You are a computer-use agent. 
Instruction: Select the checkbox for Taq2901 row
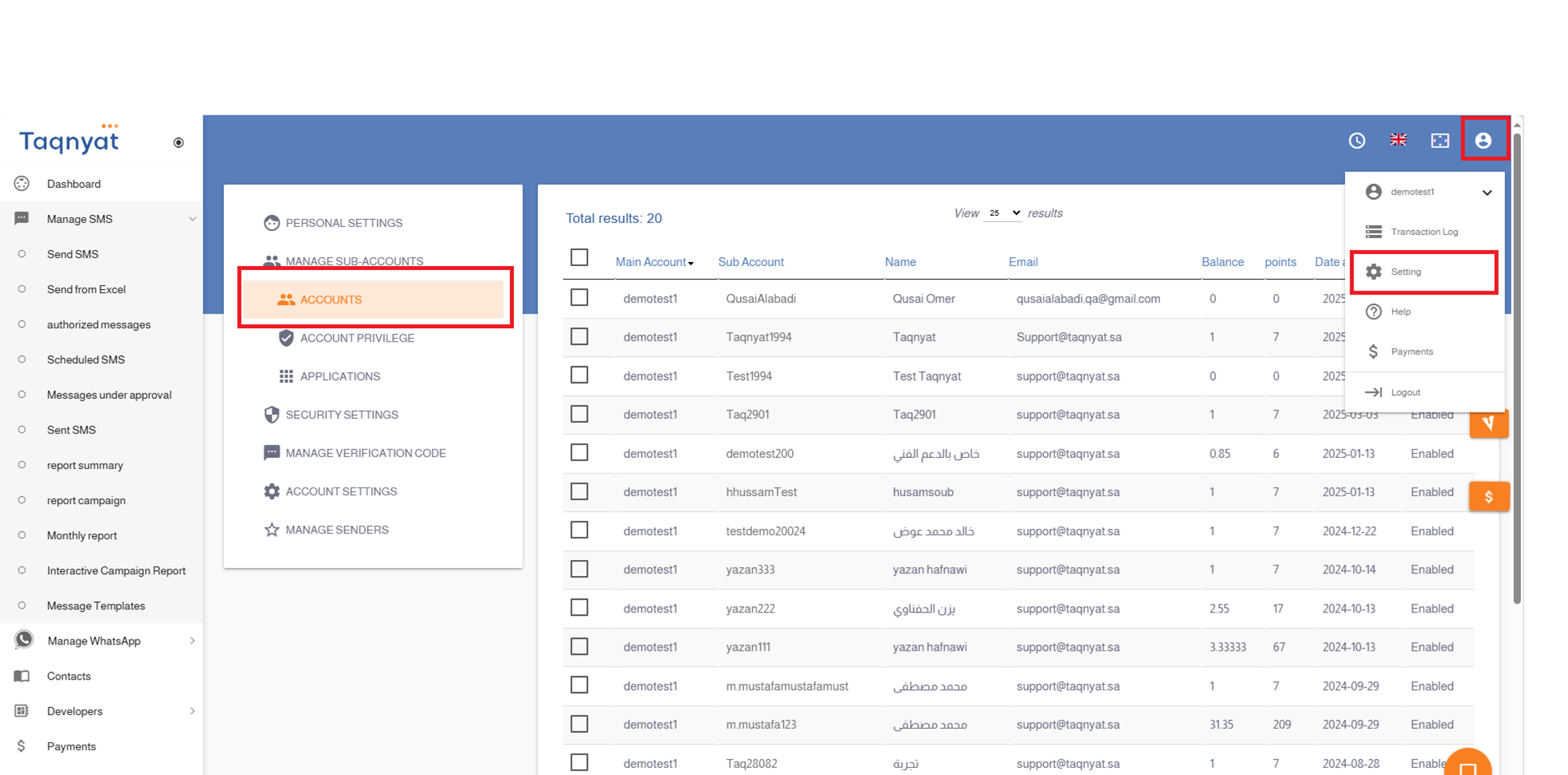point(579,413)
